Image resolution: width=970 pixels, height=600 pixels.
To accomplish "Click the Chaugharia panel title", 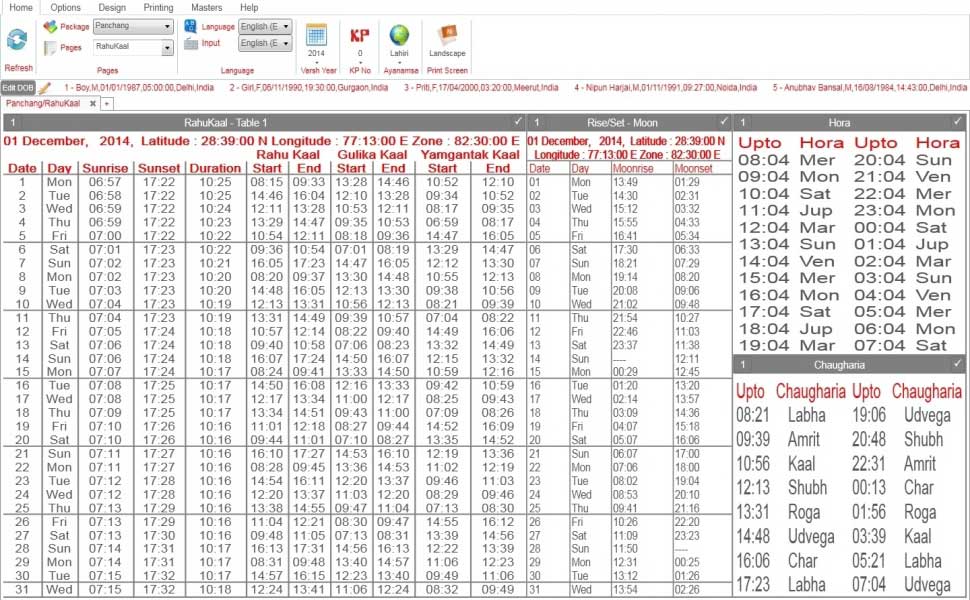I will (839, 364).
